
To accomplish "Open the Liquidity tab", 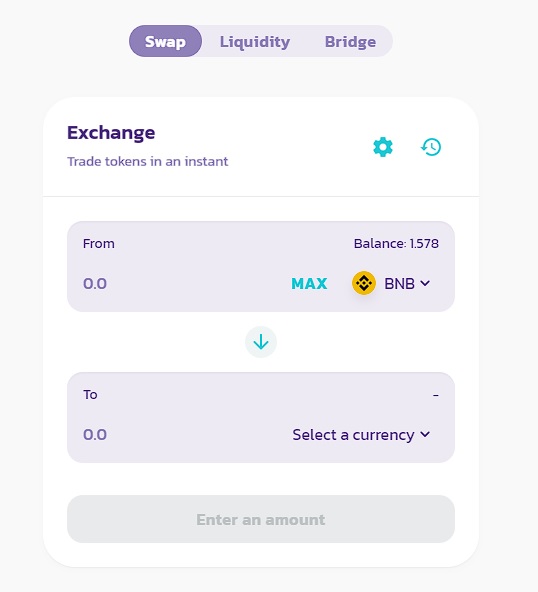I will 255,42.
